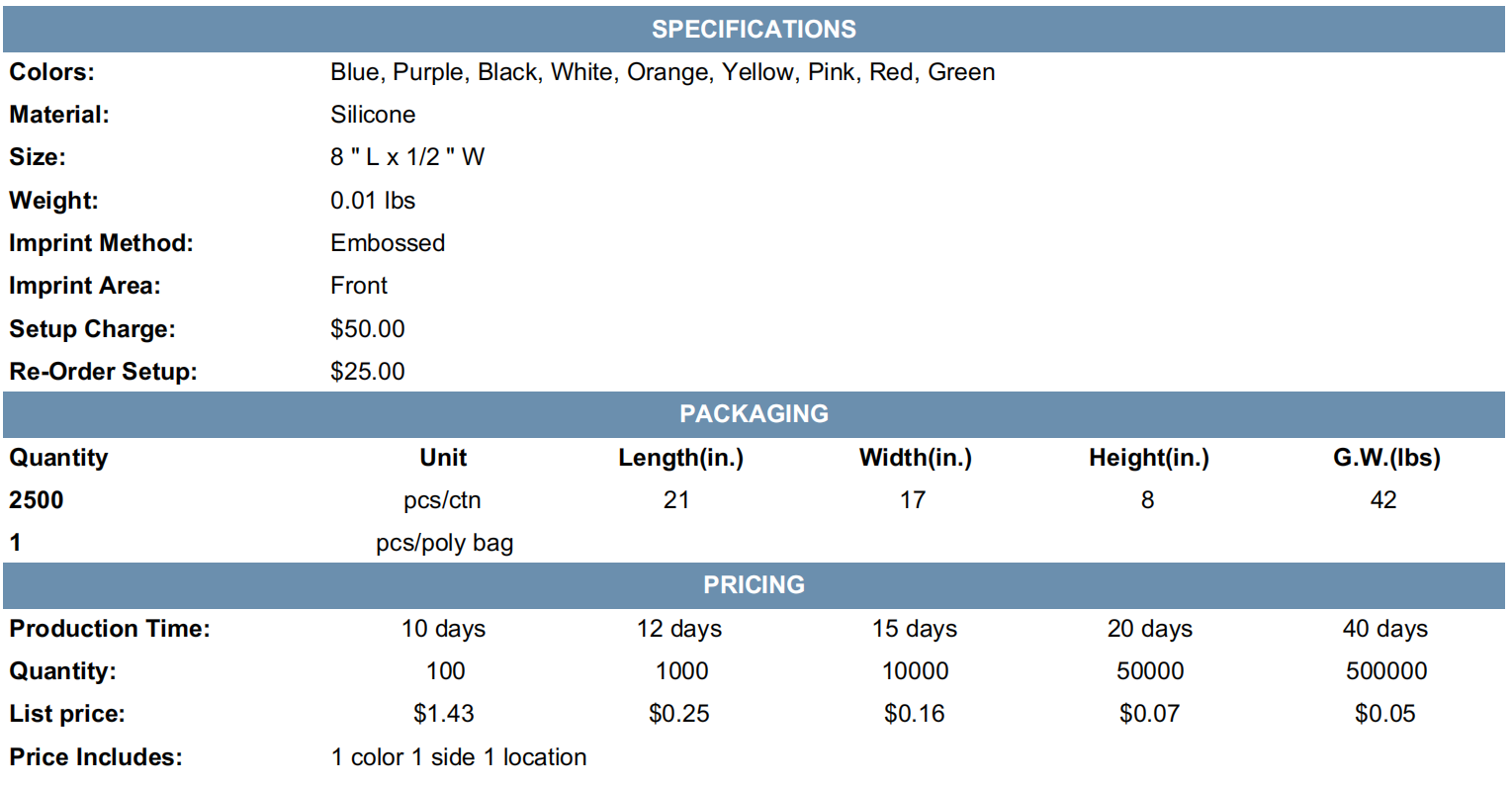
Task: Click the $50.00 setup charge
Action: pyautogui.click(x=368, y=329)
